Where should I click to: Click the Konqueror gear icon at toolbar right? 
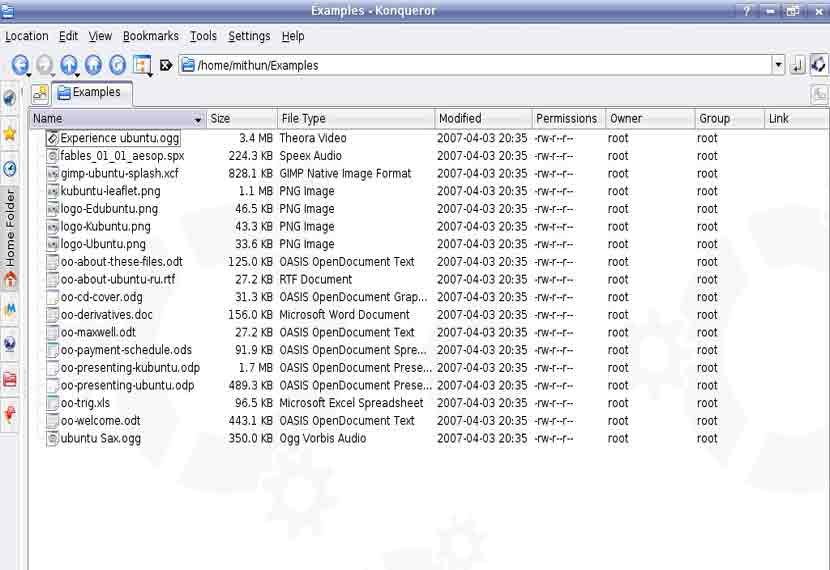pyautogui.click(x=818, y=65)
